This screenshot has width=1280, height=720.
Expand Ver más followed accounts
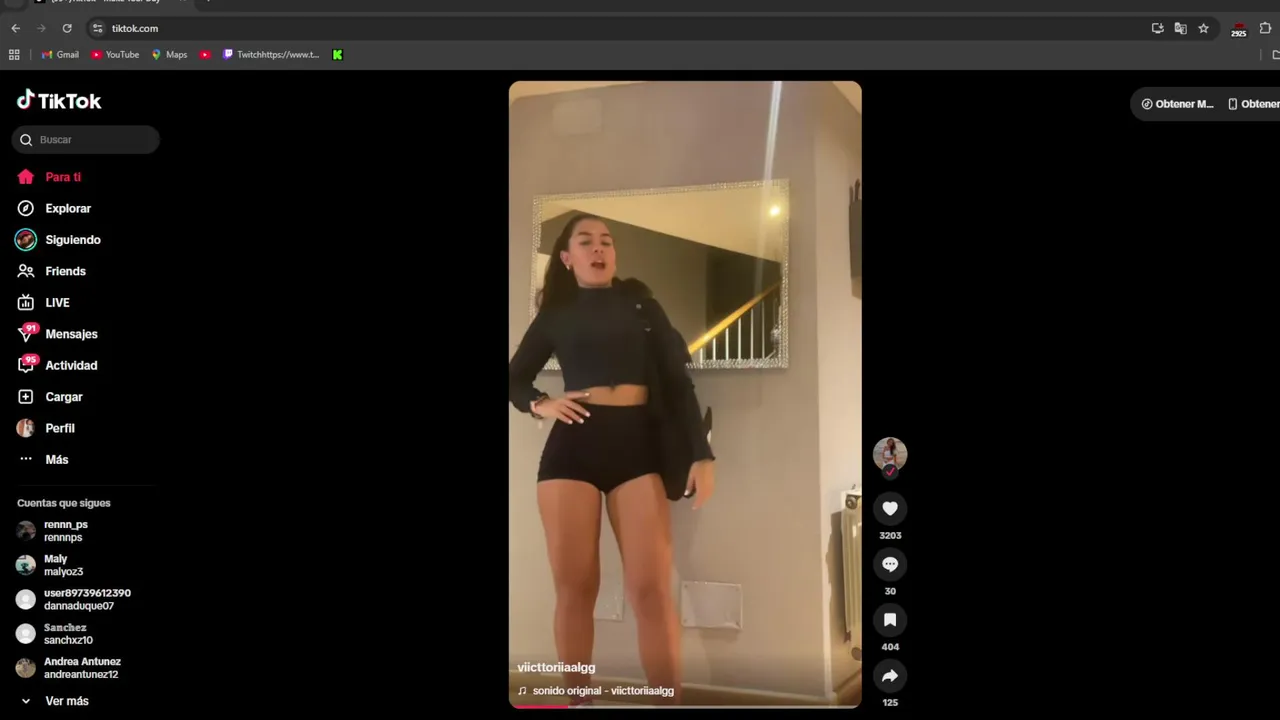[x=67, y=701]
